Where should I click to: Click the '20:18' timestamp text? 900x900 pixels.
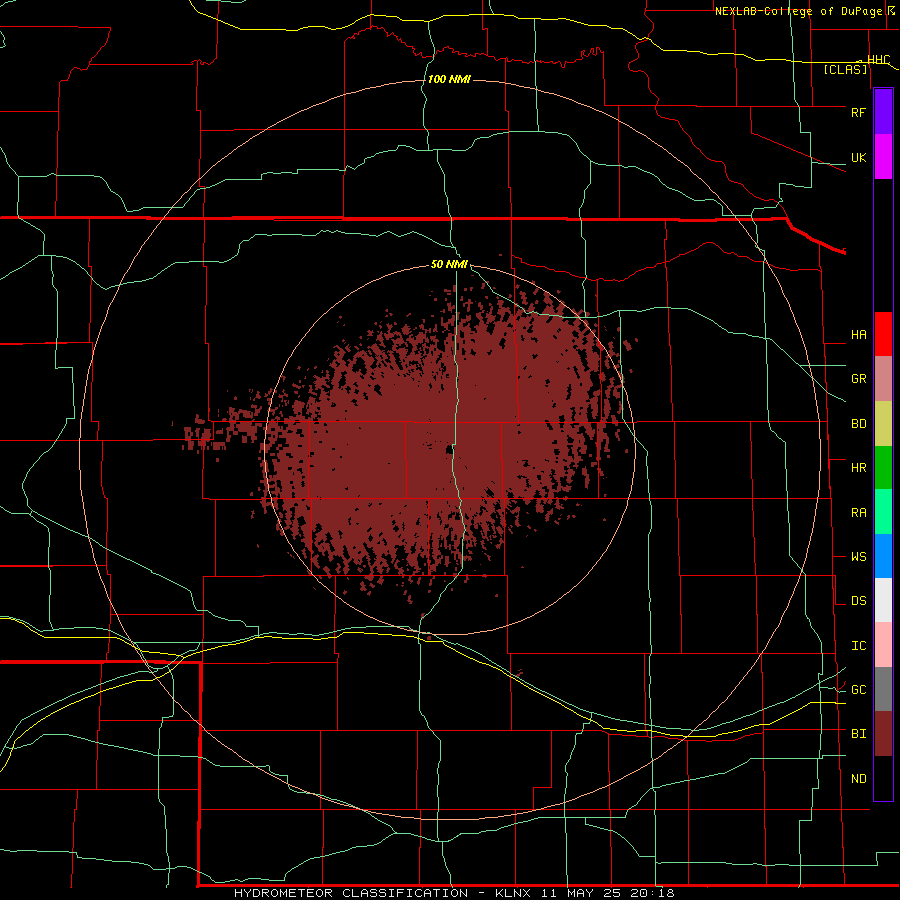pos(653,893)
